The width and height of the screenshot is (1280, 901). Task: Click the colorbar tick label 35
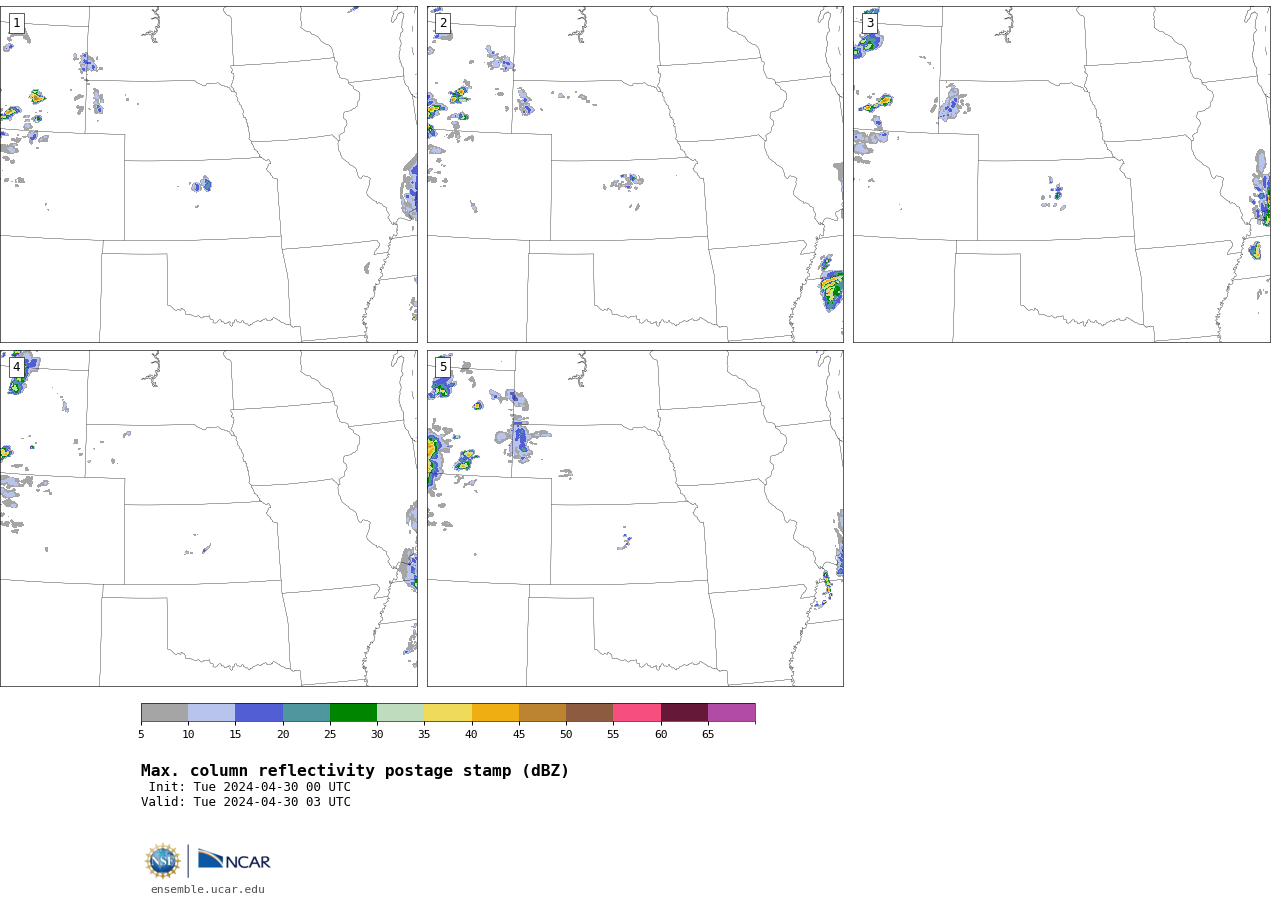(424, 735)
